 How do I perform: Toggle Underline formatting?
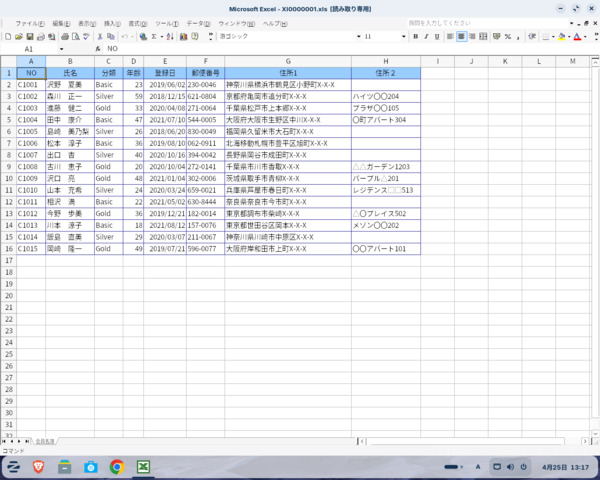pyautogui.click(x=437, y=37)
